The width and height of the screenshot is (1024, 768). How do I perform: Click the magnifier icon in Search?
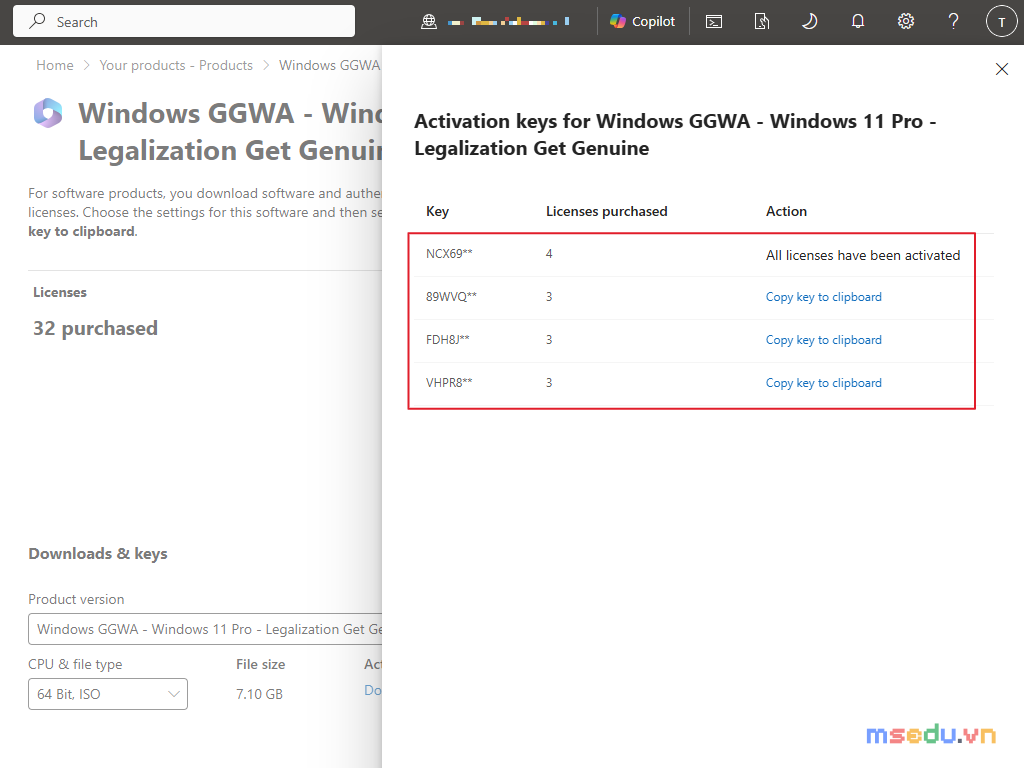pos(37,22)
